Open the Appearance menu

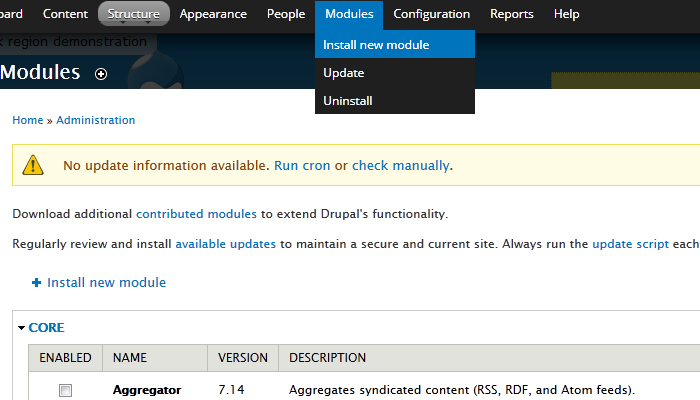(x=213, y=14)
